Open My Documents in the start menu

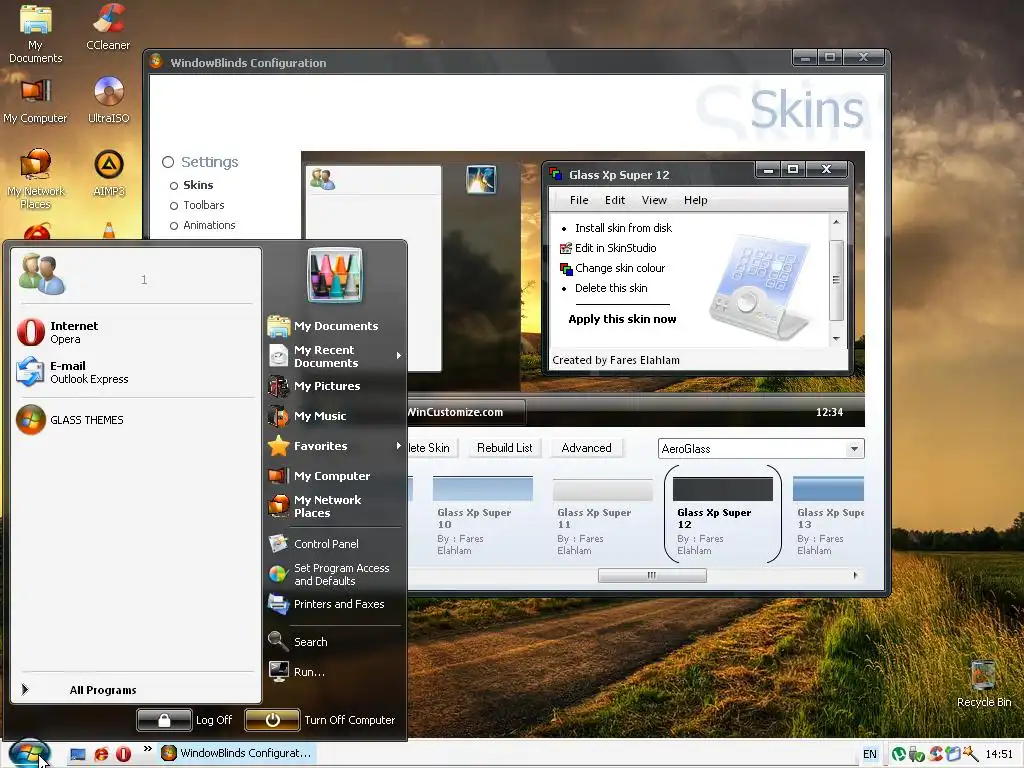(x=335, y=326)
